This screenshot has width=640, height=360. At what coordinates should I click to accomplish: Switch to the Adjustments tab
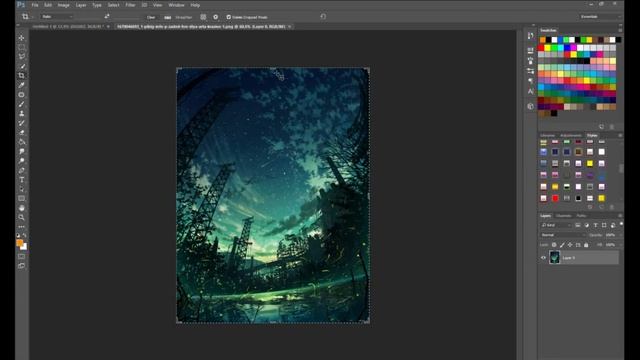pyautogui.click(x=571, y=135)
